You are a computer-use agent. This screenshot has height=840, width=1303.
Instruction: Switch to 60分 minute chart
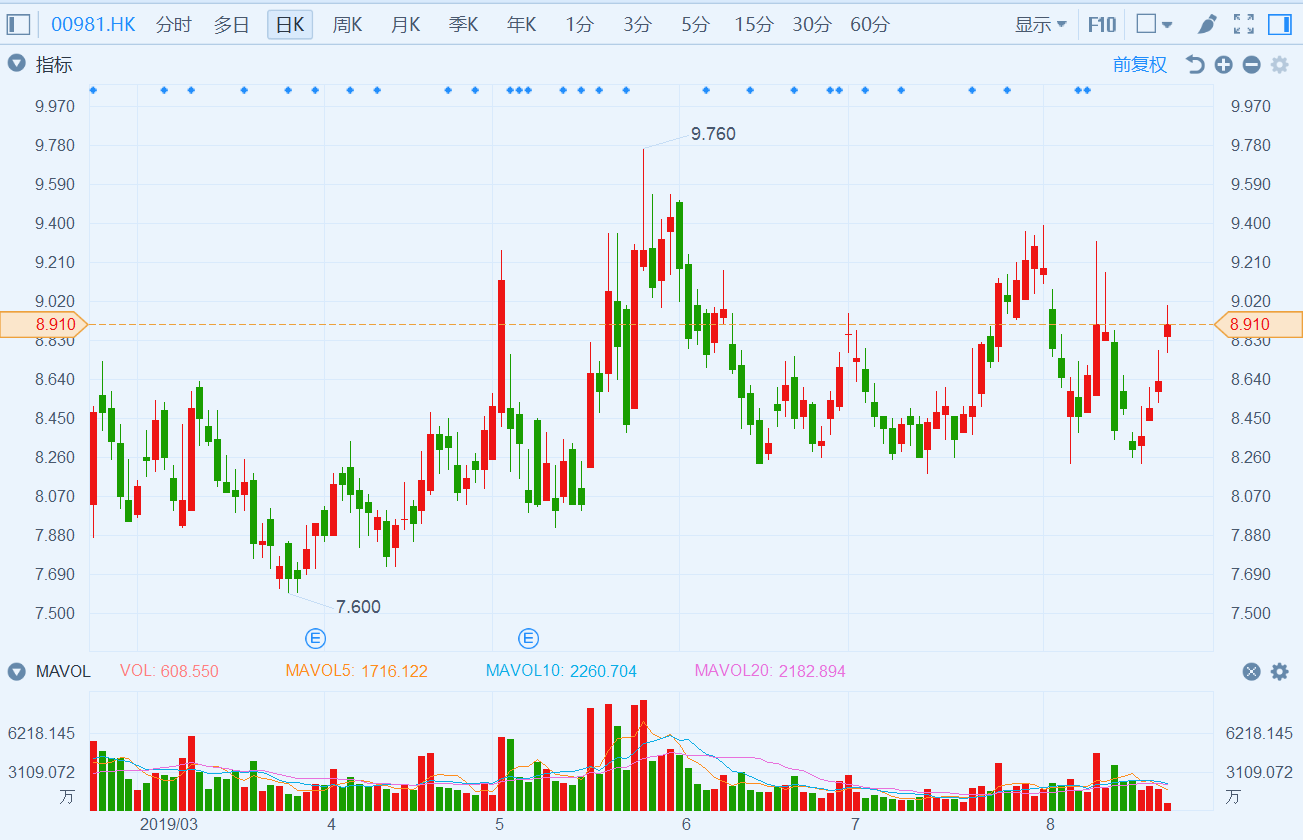pyautogui.click(x=870, y=25)
